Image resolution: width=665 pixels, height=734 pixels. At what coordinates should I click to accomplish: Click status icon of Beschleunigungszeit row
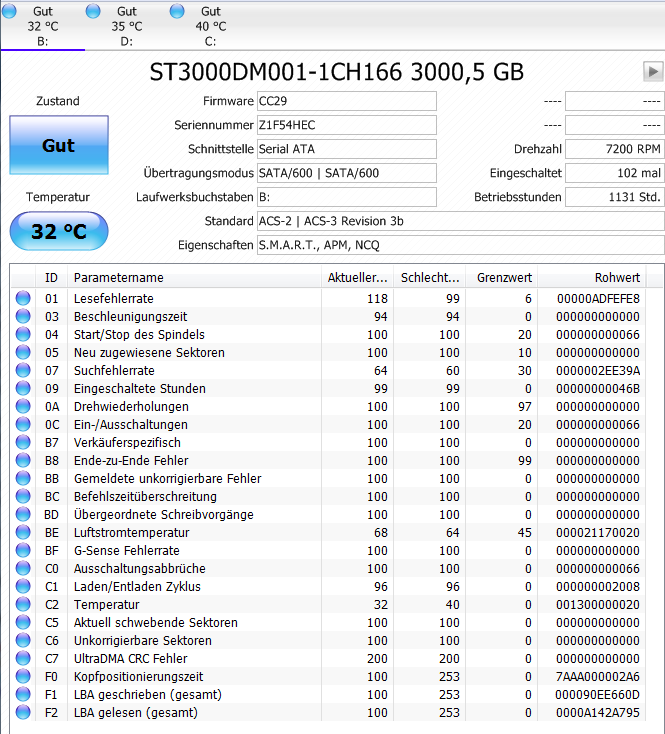pos(23,316)
